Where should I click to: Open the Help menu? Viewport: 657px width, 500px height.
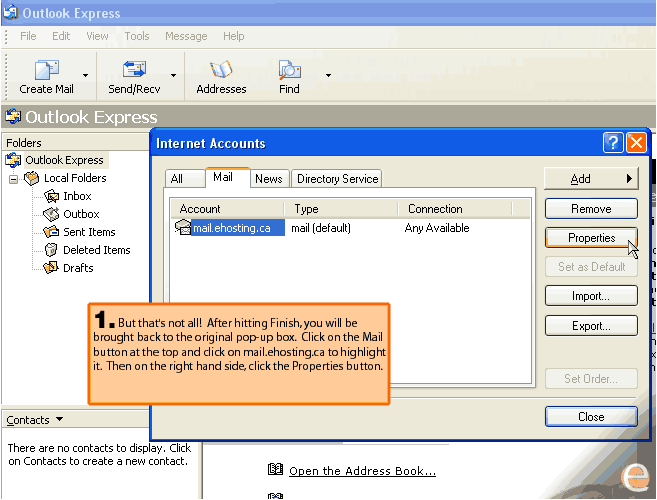[233, 36]
